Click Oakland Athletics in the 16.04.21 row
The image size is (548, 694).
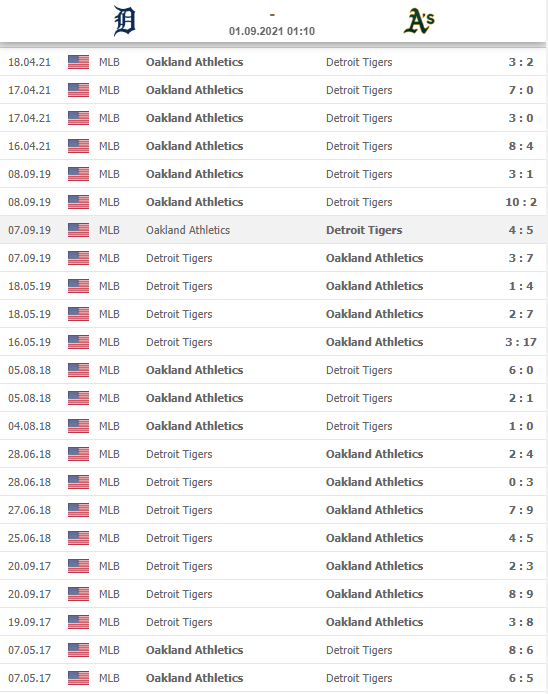click(x=194, y=146)
